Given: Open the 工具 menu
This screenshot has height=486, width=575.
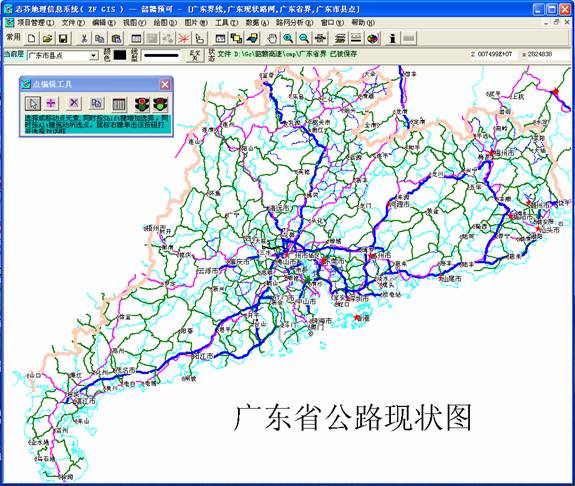Looking at the screenshot, I should pos(226,23).
